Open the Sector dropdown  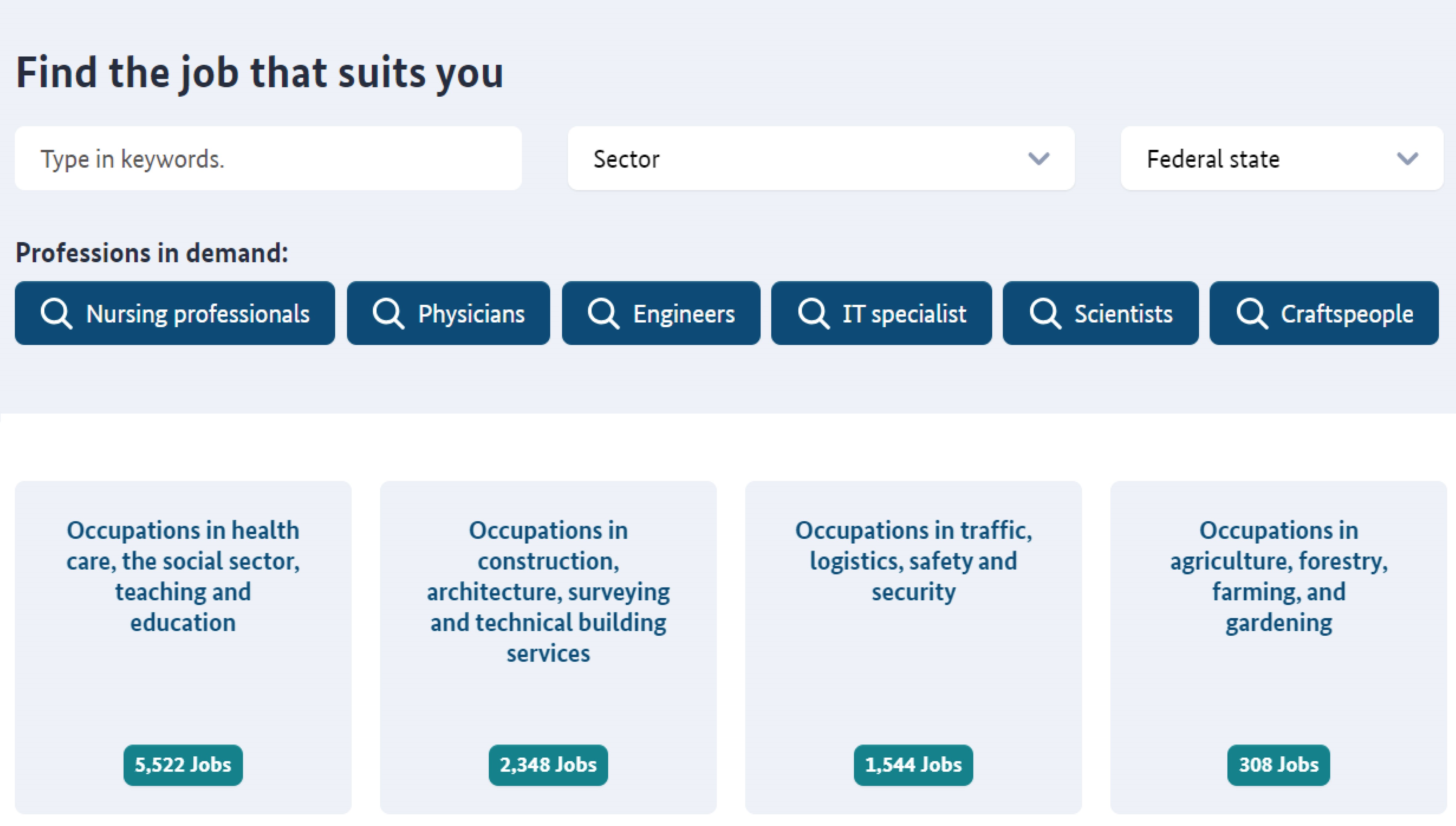pyautogui.click(x=821, y=158)
